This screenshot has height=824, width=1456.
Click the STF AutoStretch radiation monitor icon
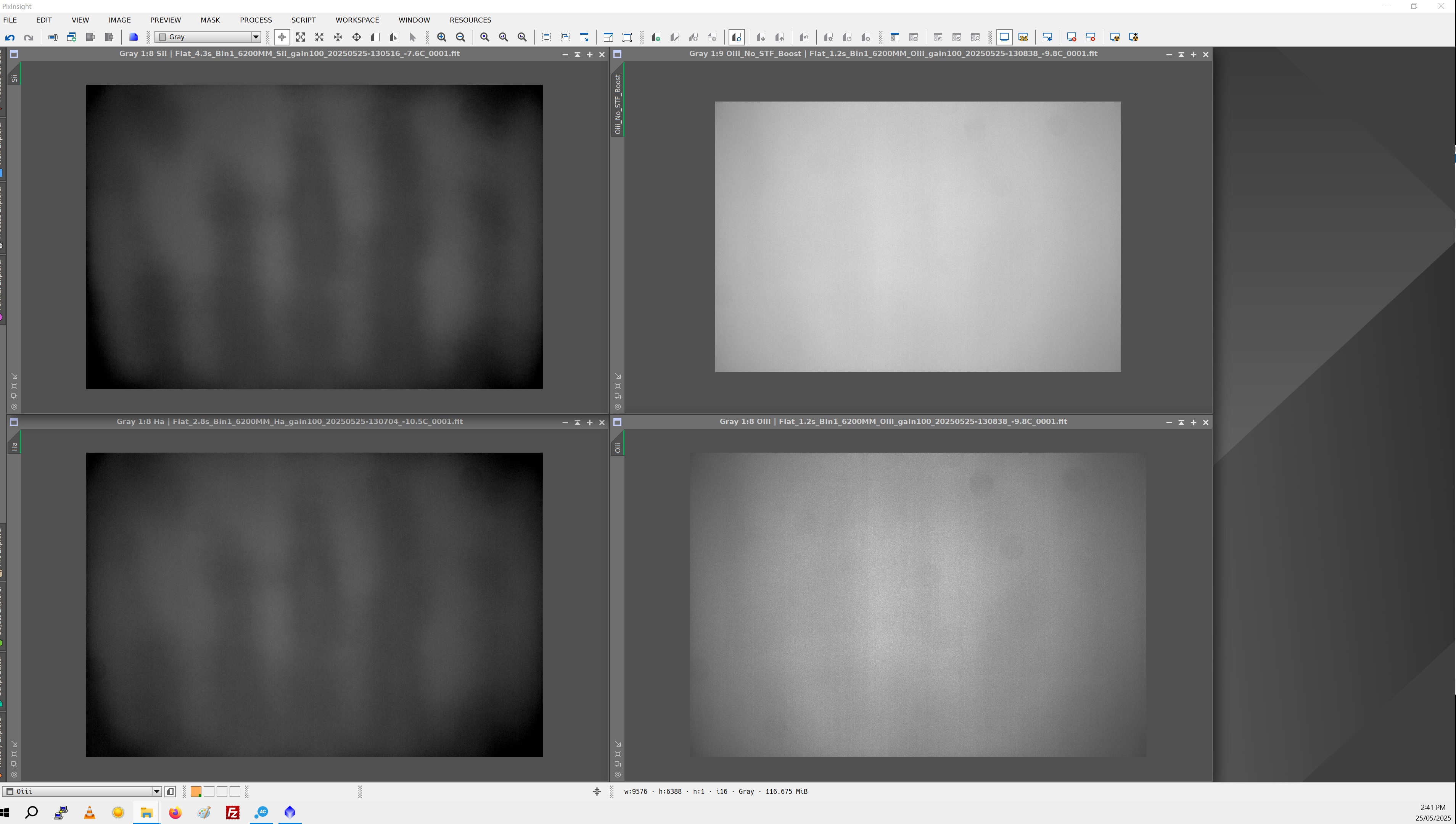point(1115,37)
